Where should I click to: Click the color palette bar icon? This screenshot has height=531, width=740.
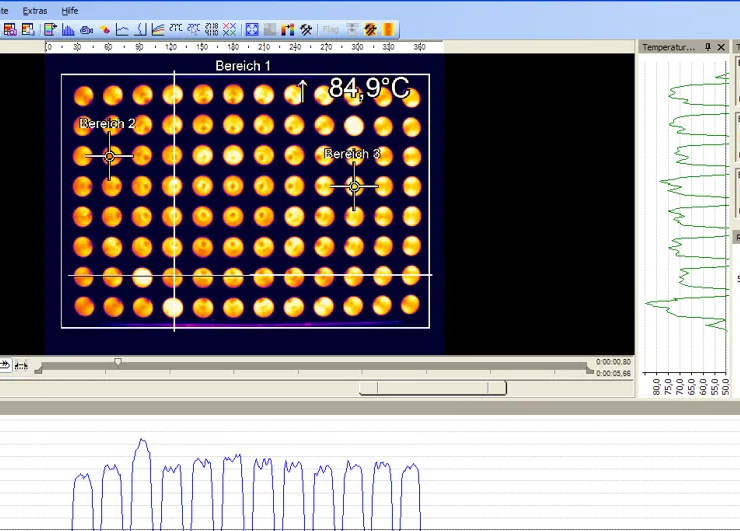point(389,30)
